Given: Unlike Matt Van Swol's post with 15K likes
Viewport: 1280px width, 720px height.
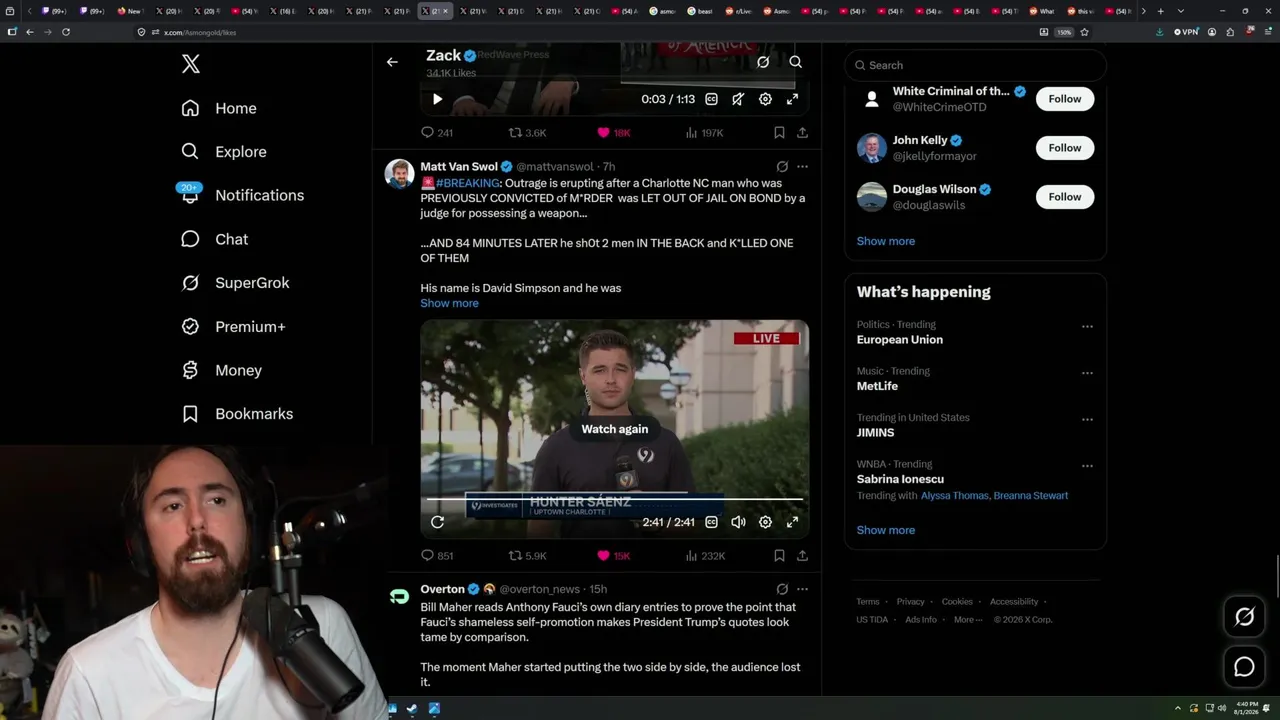Looking at the screenshot, I should [x=614, y=556].
